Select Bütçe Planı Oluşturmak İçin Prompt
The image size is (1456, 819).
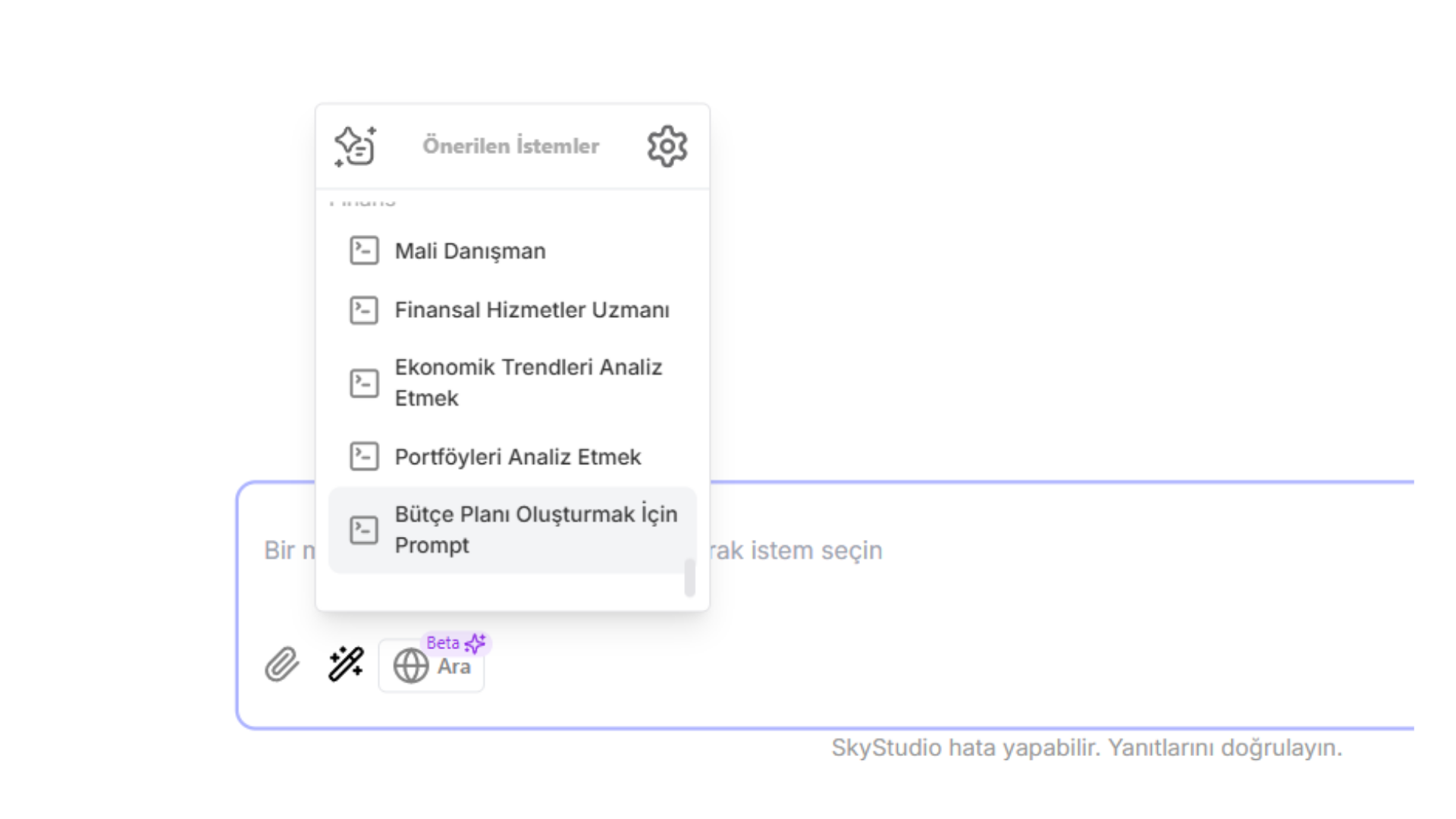click(x=513, y=529)
